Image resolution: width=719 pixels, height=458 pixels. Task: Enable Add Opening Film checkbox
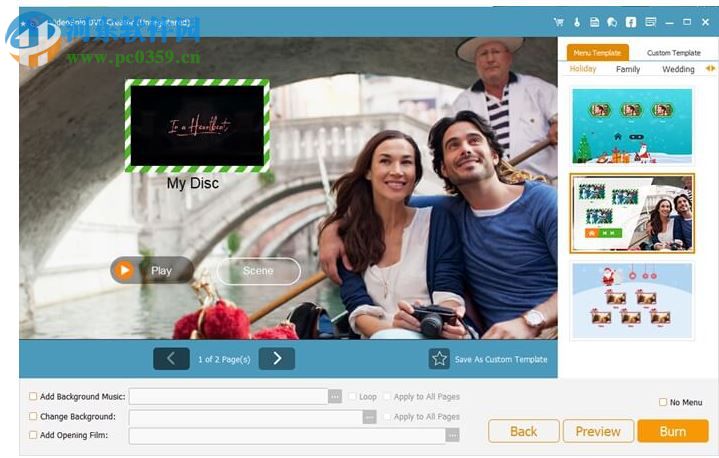(x=33, y=435)
